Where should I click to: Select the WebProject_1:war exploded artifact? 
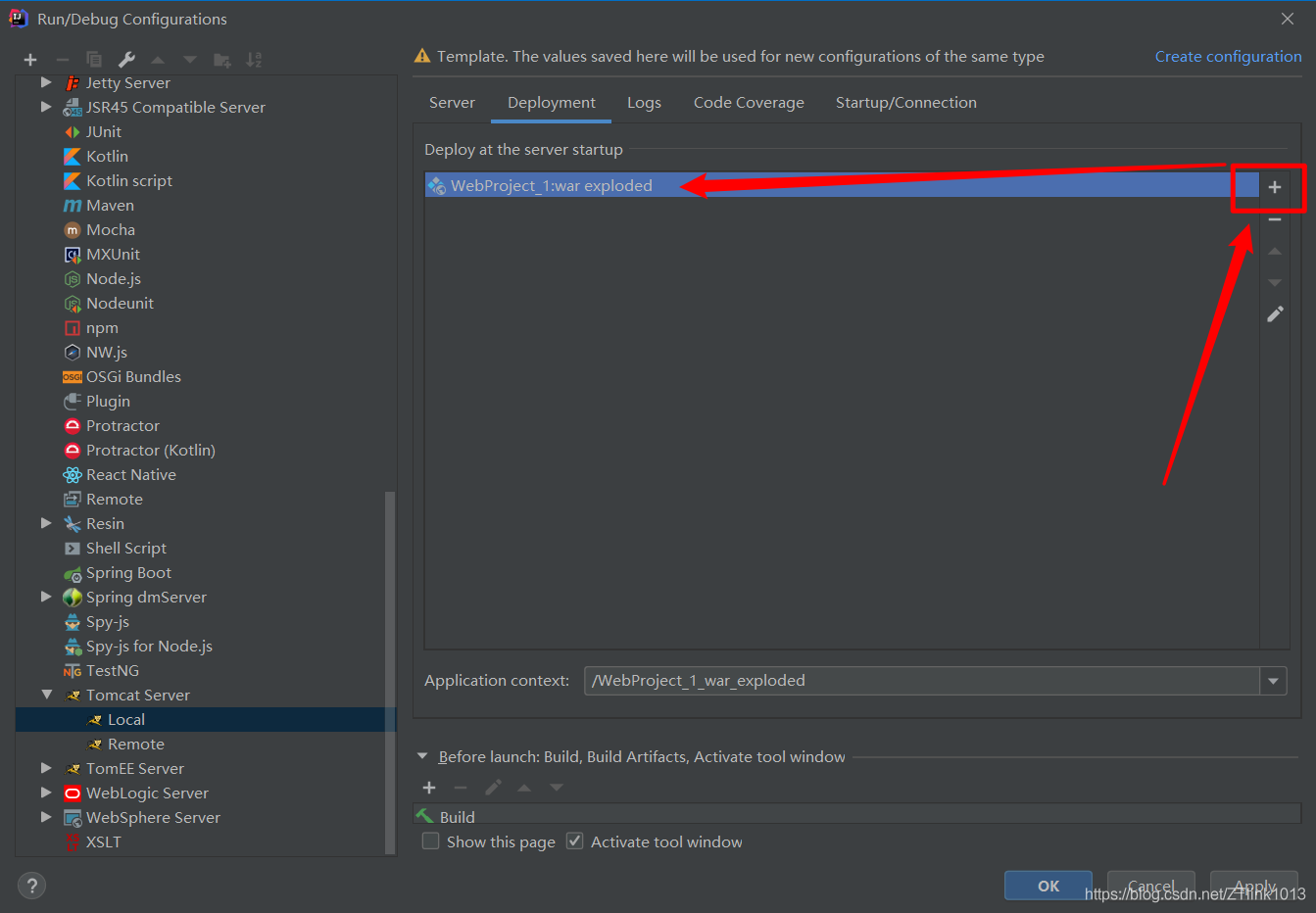pyautogui.click(x=842, y=185)
